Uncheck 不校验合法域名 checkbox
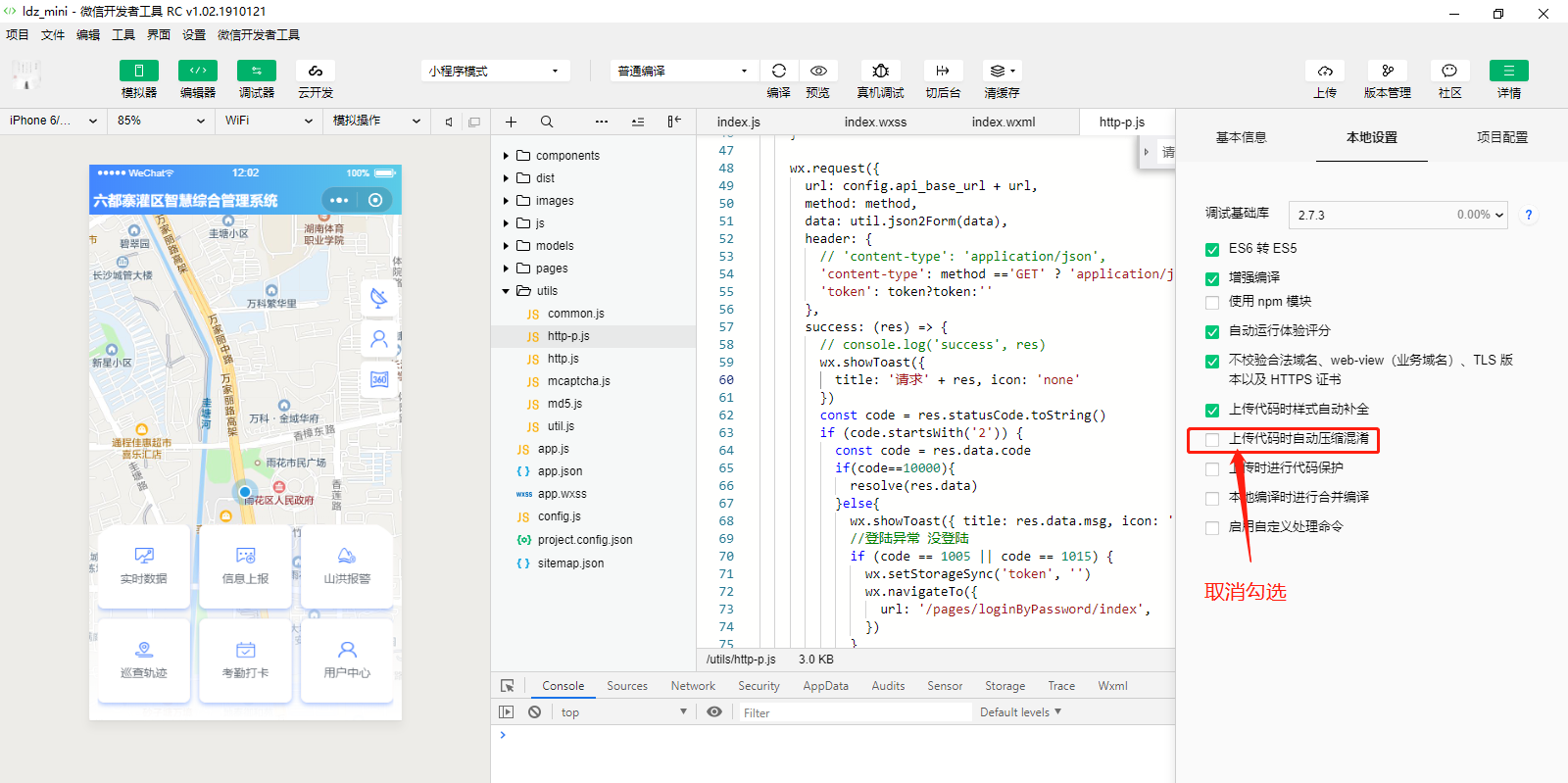 tap(1212, 361)
